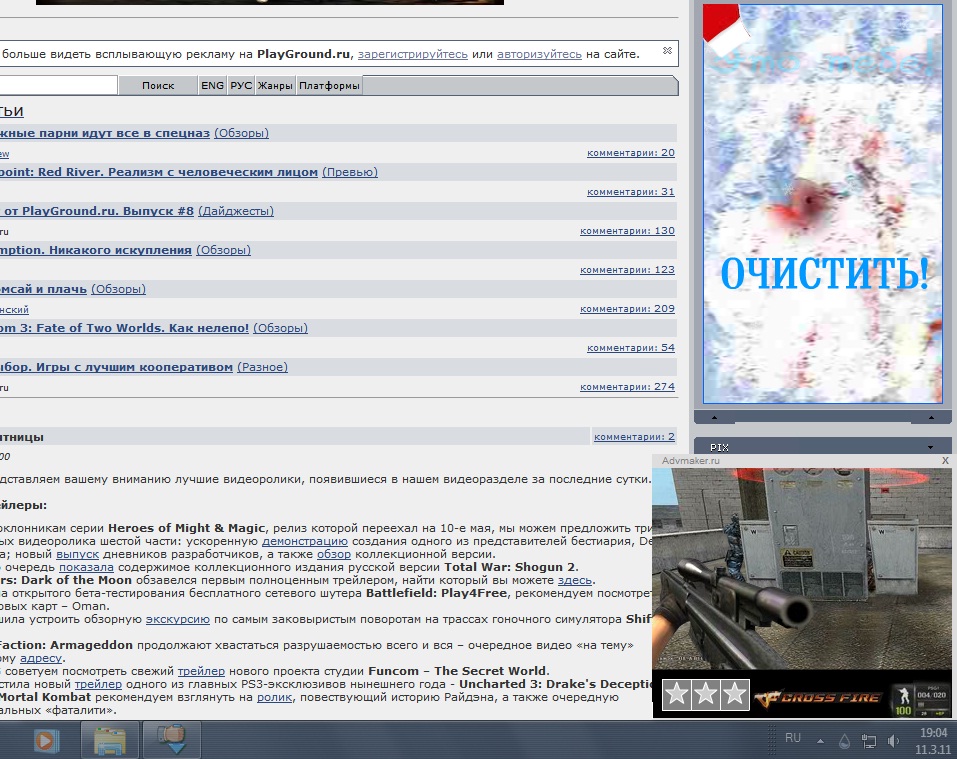Viewport: 957px width, 759px height.
Task: Open the volume speaker tray icon
Action: pyautogui.click(x=891, y=741)
